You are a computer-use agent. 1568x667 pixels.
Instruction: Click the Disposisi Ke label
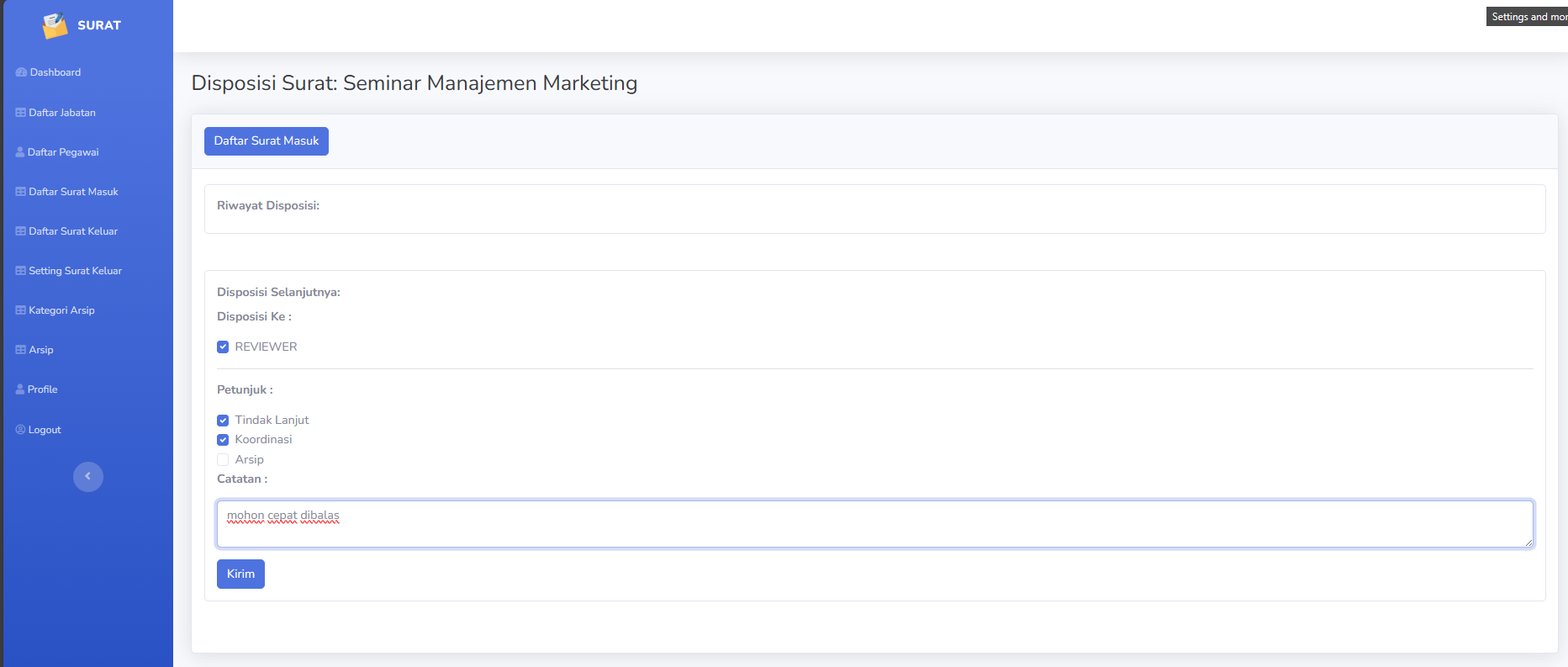(x=254, y=317)
